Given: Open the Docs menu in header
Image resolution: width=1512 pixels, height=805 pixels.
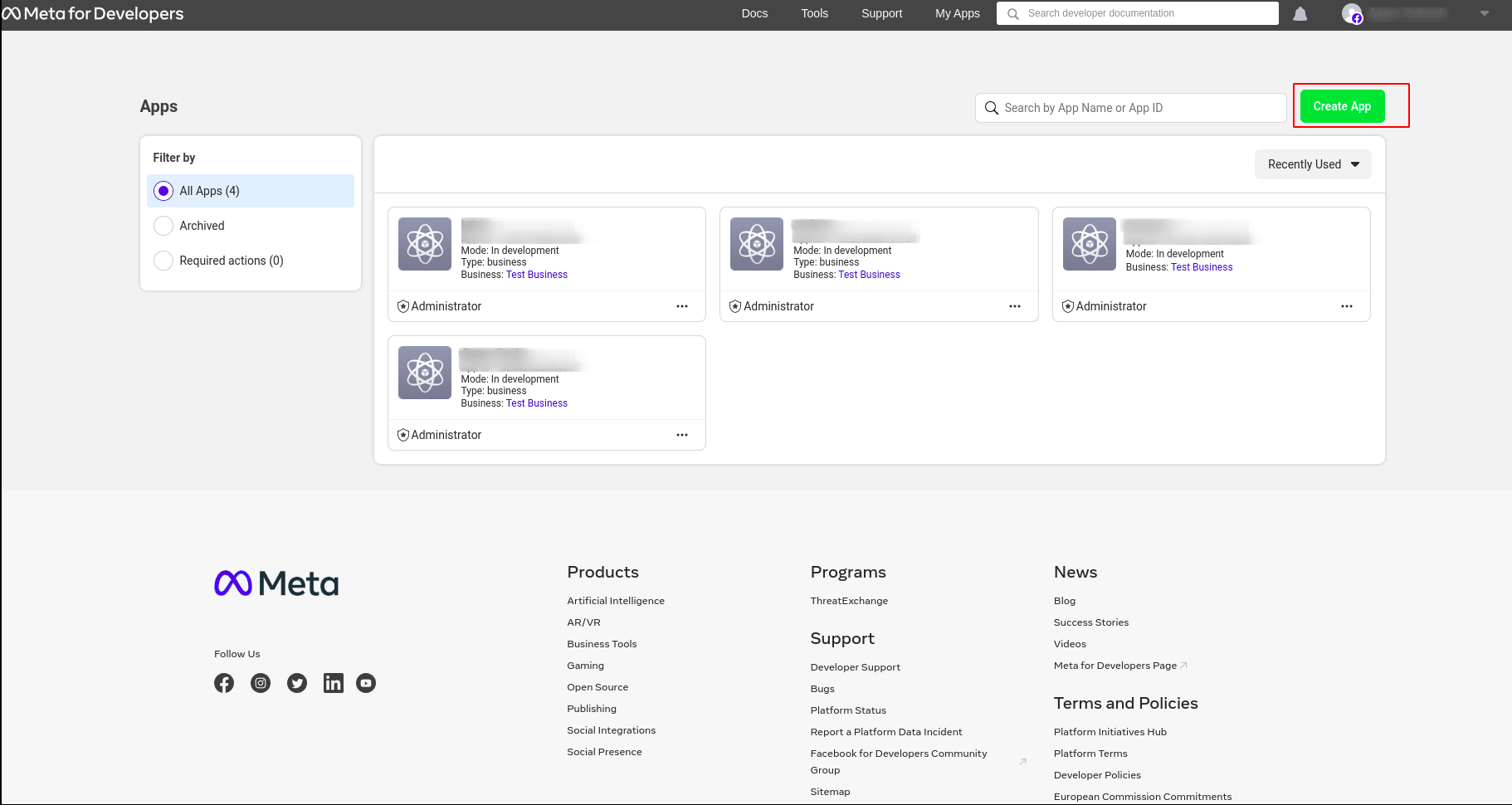Looking at the screenshot, I should pyautogui.click(x=754, y=14).
